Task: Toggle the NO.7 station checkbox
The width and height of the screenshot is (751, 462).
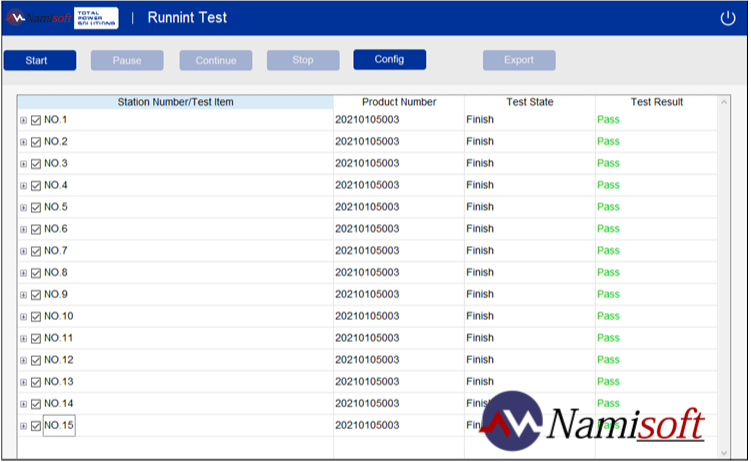Action: (x=36, y=251)
